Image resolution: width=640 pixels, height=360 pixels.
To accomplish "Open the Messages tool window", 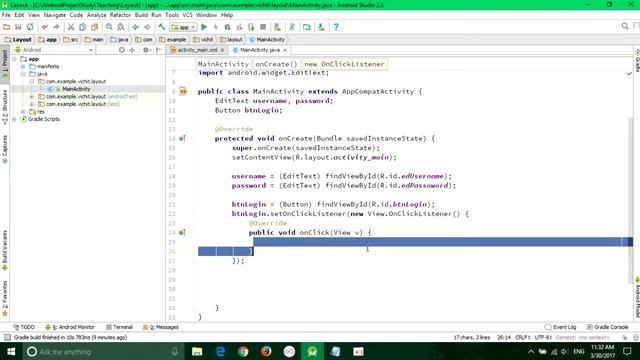I will (161, 327).
